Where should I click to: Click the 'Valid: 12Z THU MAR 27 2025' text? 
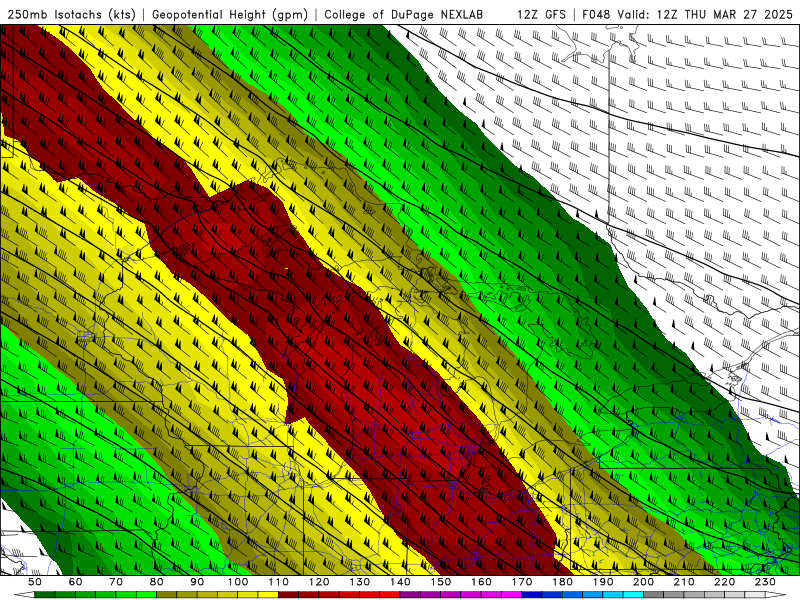point(705,14)
